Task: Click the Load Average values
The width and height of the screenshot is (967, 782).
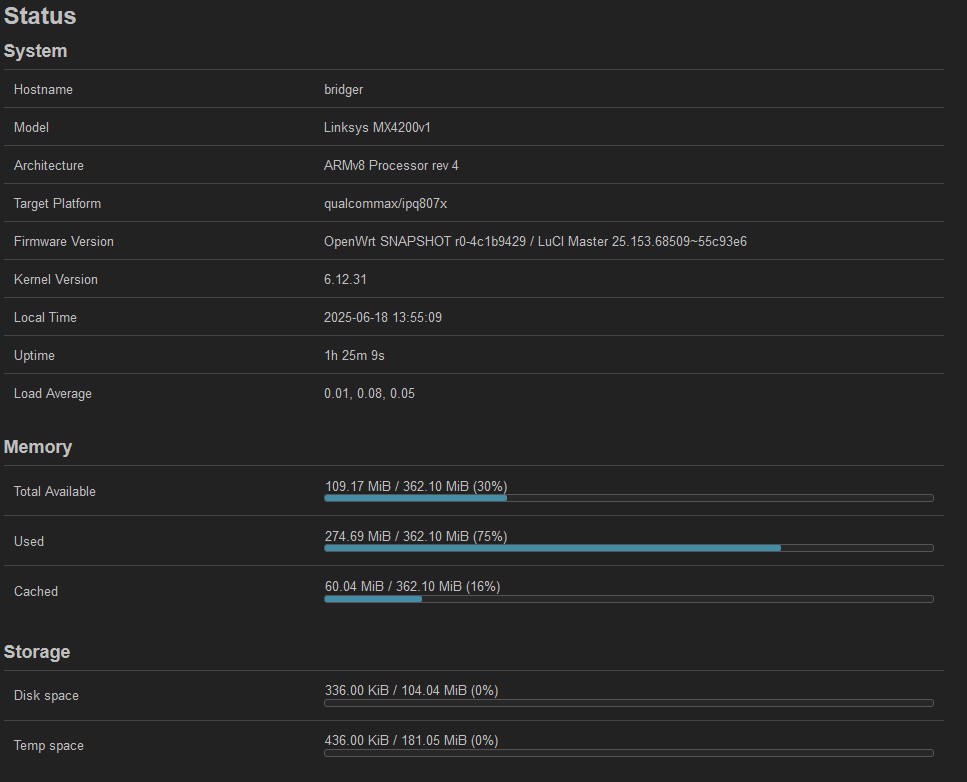Action: click(369, 393)
